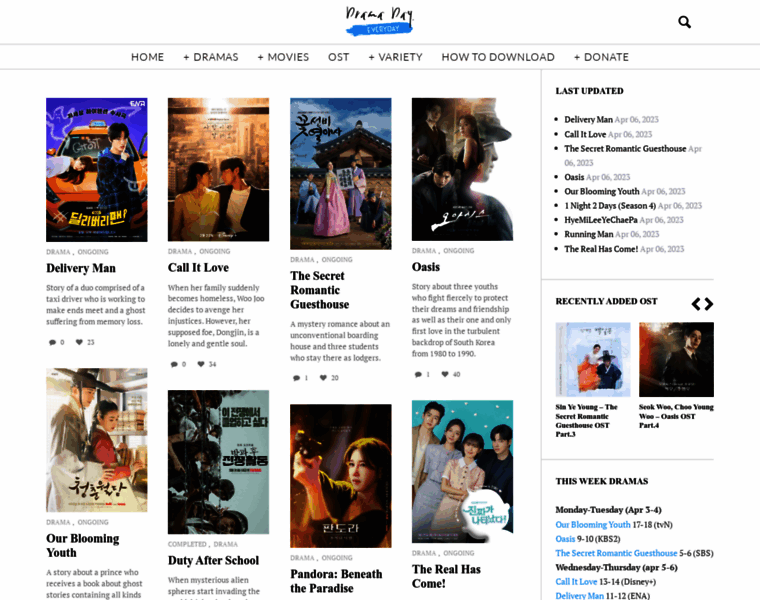Open HOW TO DOWNLOAD page
Image resolution: width=760 pixels, height=600 pixels.
click(498, 57)
